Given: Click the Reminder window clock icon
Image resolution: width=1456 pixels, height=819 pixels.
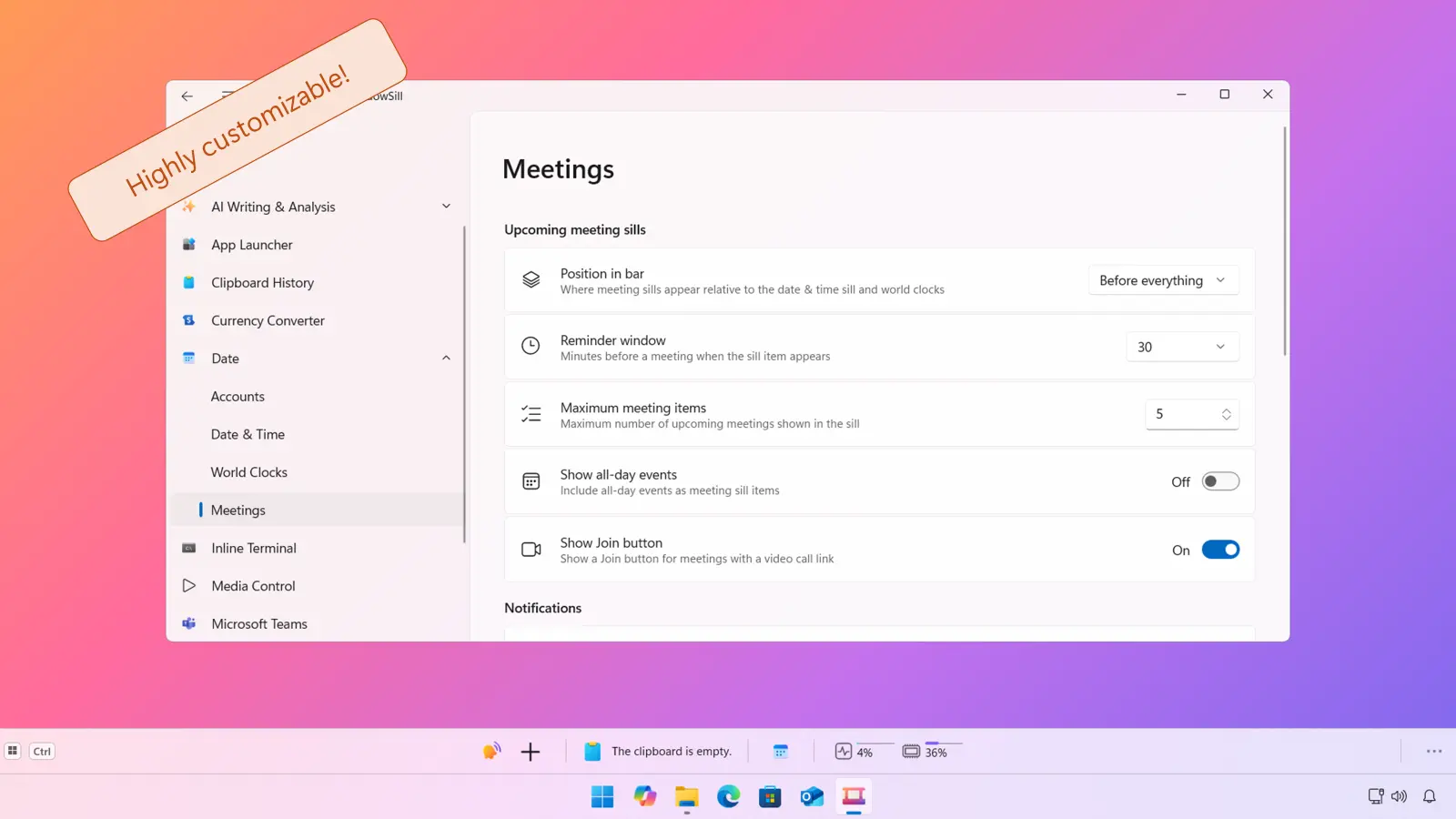Looking at the screenshot, I should [531, 347].
